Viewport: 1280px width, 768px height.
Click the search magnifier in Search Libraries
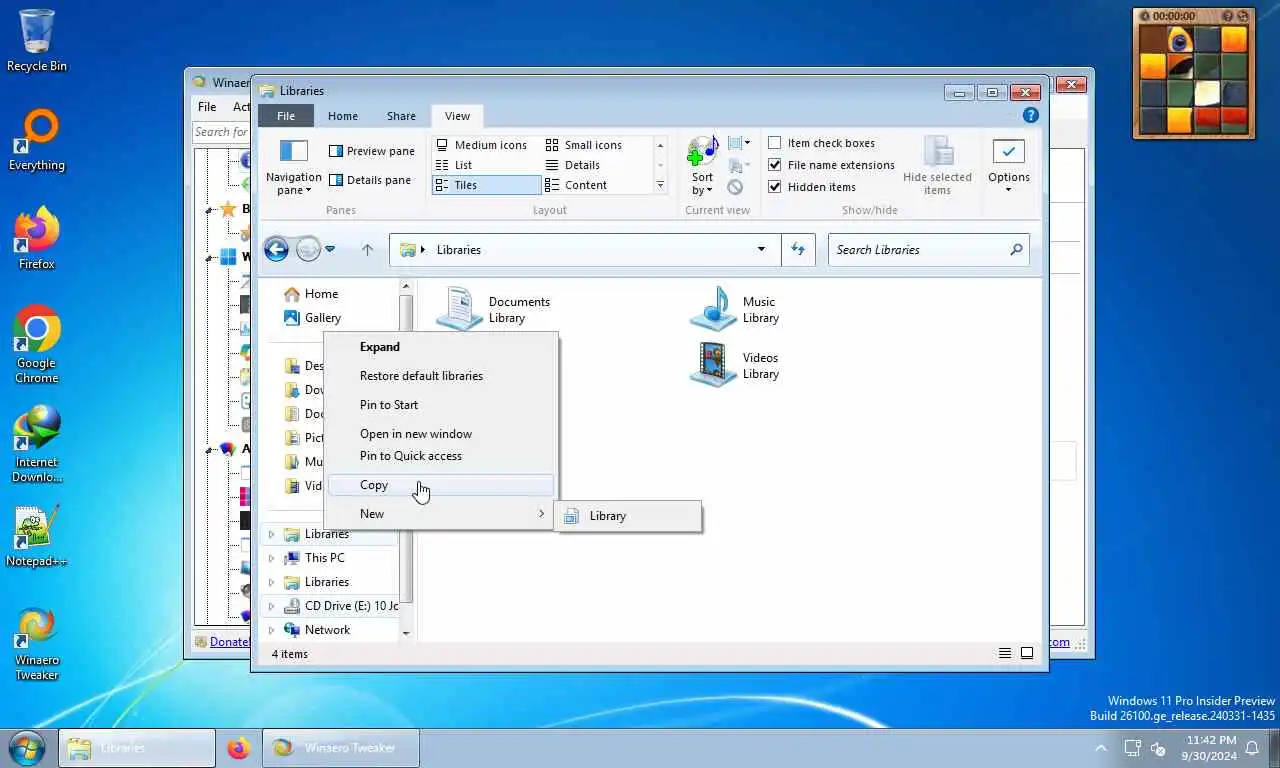pos(1016,250)
